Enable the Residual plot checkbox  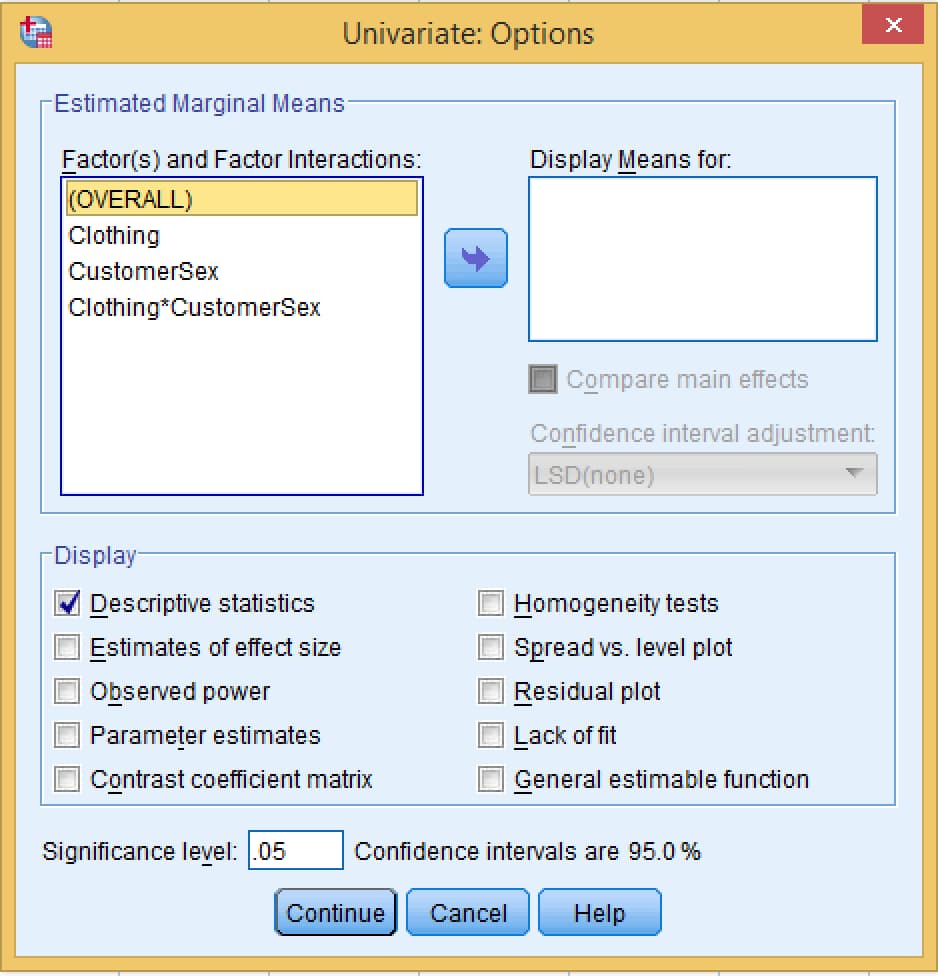(490, 691)
